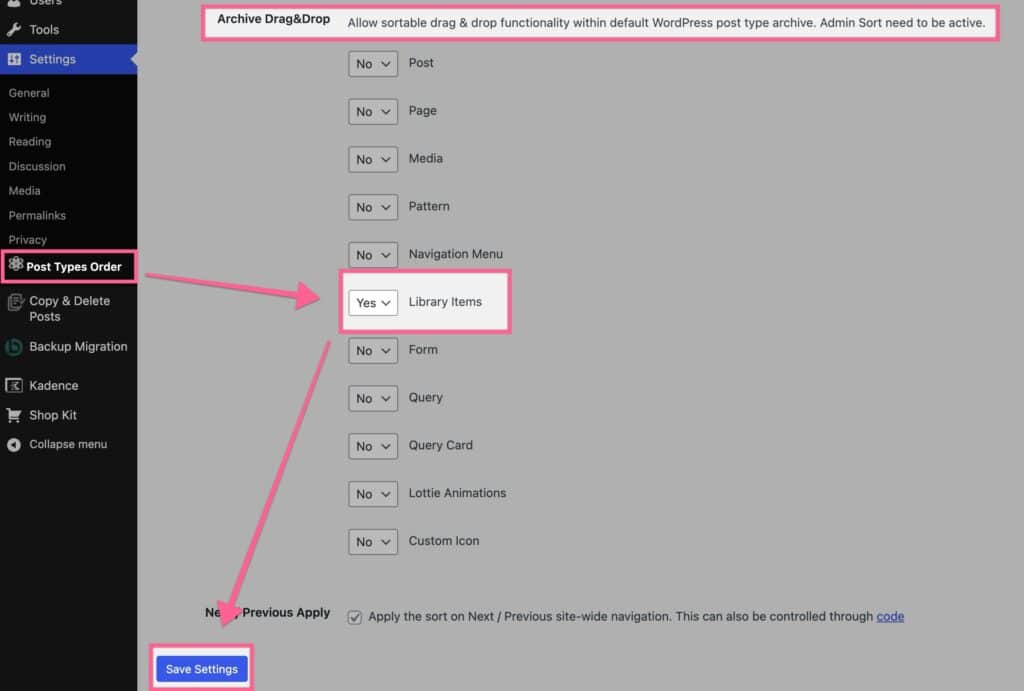This screenshot has width=1024, height=691.
Task: Open the Post dropdown selector
Action: 372,63
